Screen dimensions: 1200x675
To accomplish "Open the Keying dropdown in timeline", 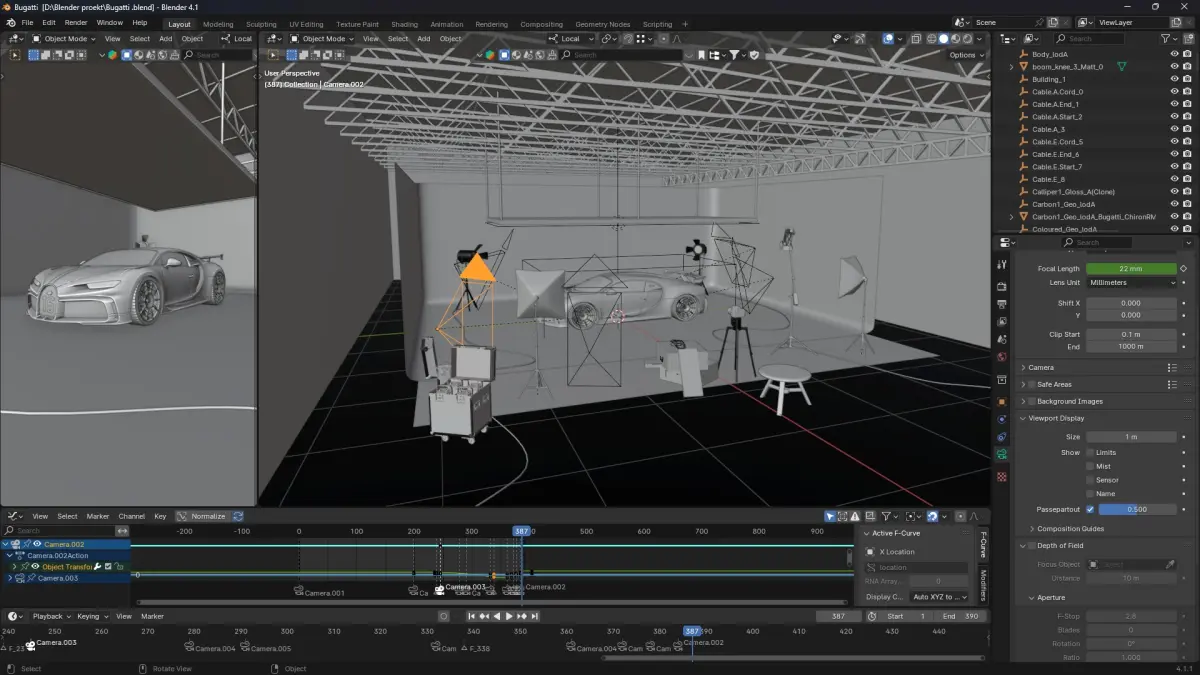I will pyautogui.click(x=92, y=616).
